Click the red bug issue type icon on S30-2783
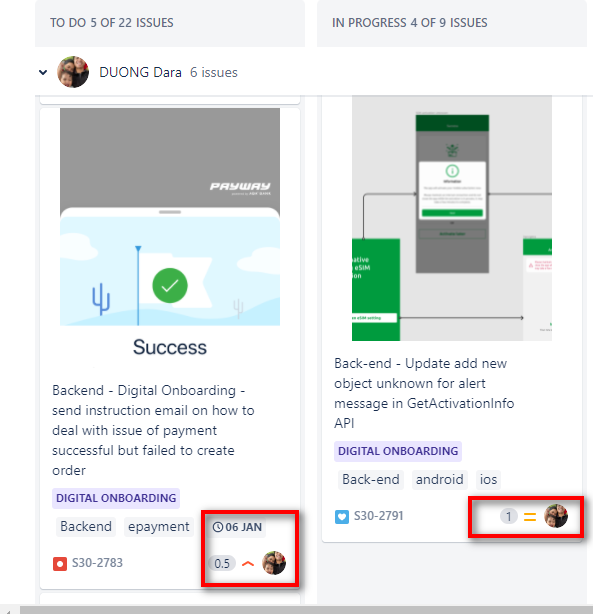The width and height of the screenshot is (593, 614). coord(60,564)
